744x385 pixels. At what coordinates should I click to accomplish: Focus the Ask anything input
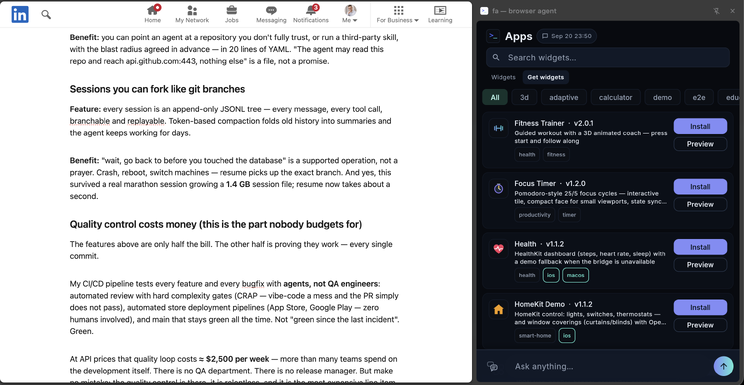(x=610, y=366)
